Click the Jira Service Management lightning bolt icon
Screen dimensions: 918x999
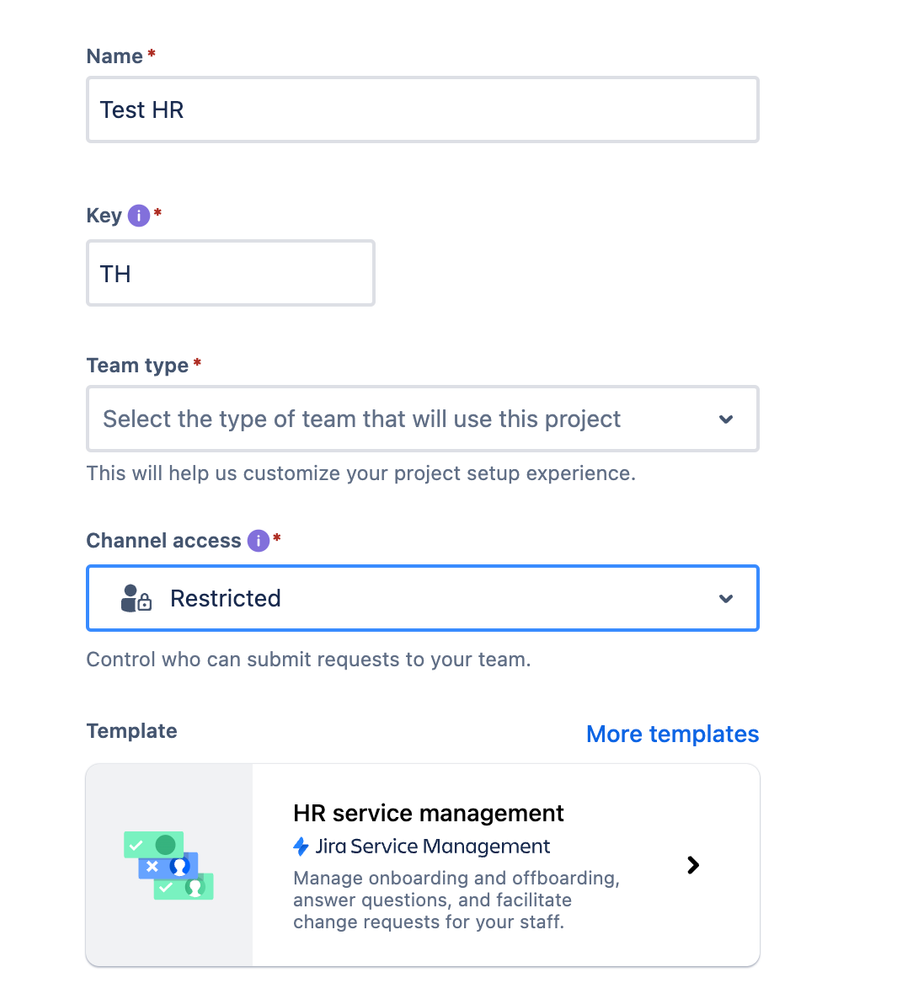click(301, 847)
